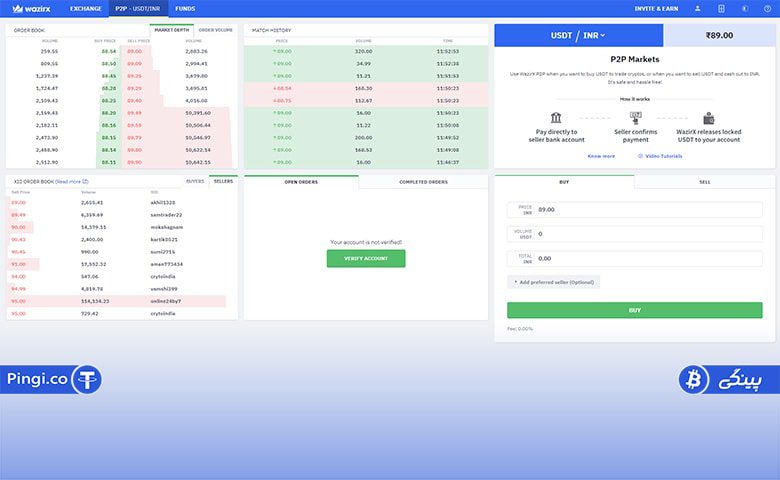This screenshot has width=780, height=480.
Task: Click the Fee: 0.00% label
Action: pyautogui.click(x=520, y=329)
